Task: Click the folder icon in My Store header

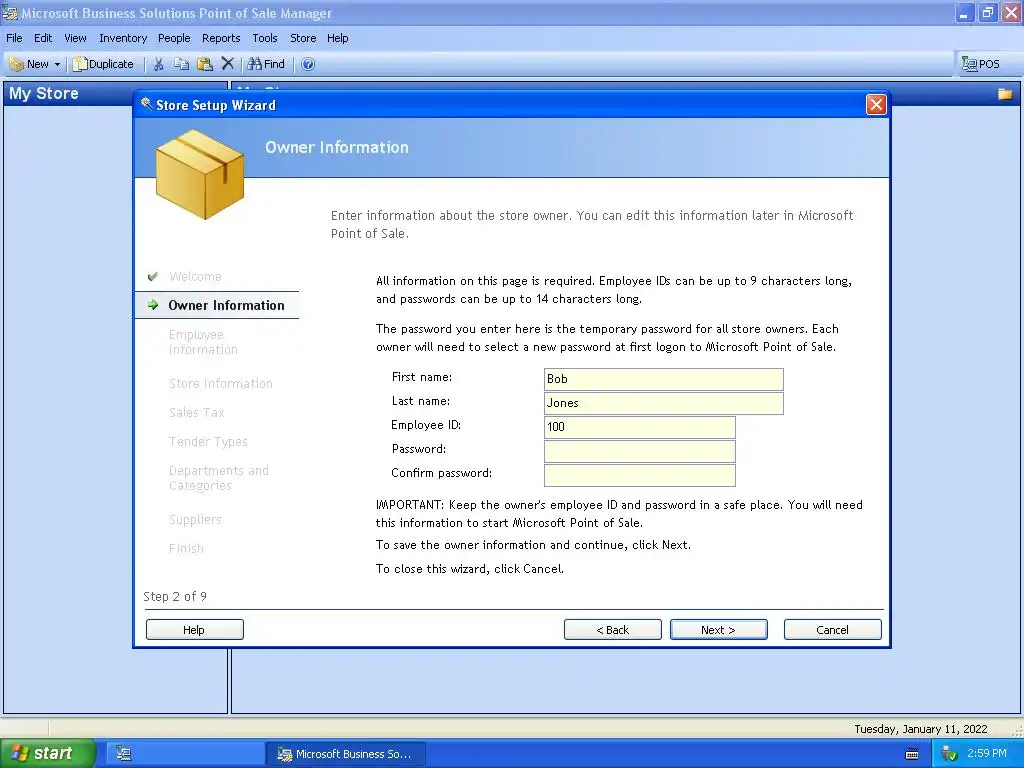Action: [x=1005, y=94]
